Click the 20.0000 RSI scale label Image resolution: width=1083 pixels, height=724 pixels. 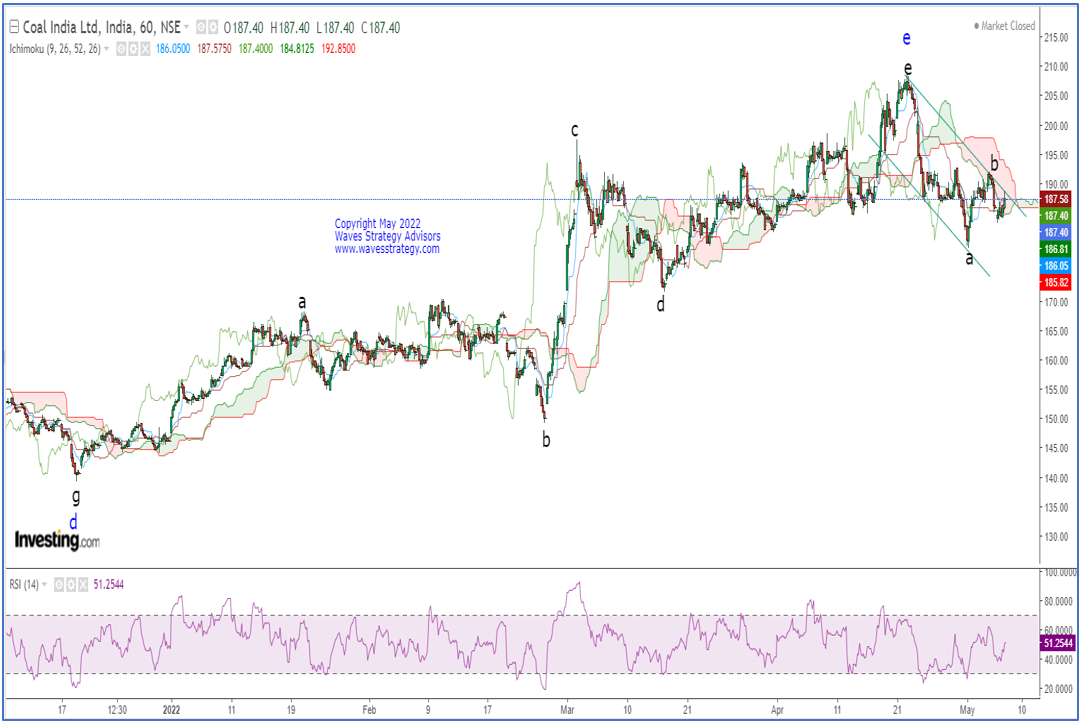(1060, 689)
